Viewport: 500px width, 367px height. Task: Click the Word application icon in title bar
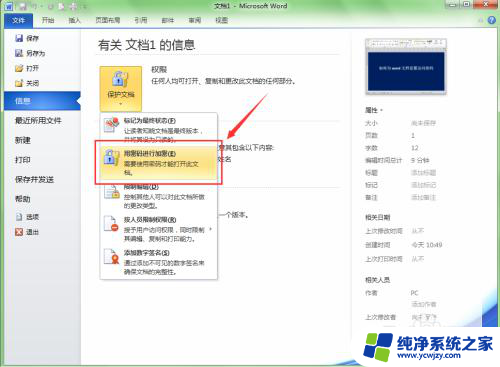click(9, 6)
